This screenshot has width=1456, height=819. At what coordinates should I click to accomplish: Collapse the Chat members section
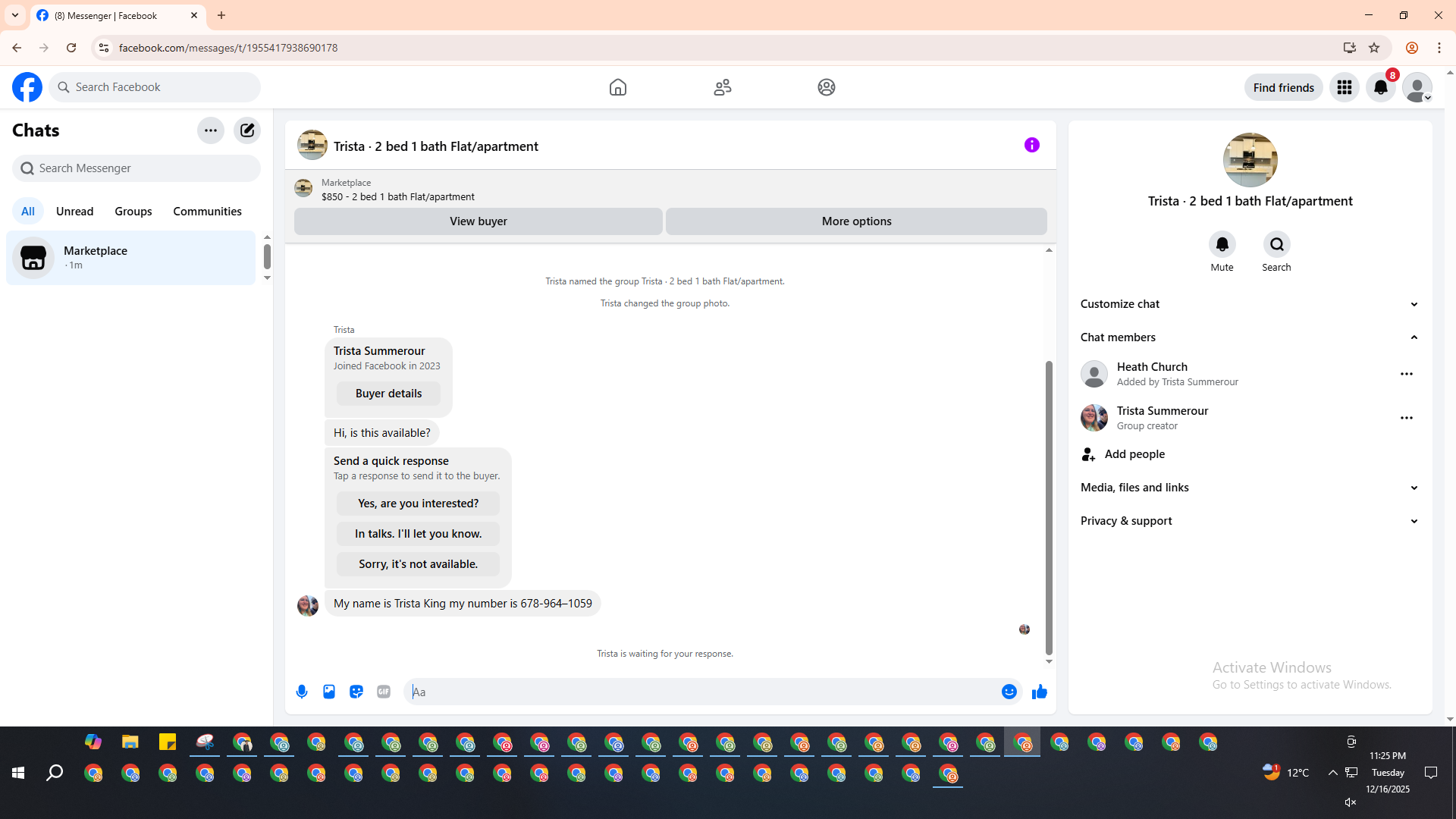coord(1250,337)
